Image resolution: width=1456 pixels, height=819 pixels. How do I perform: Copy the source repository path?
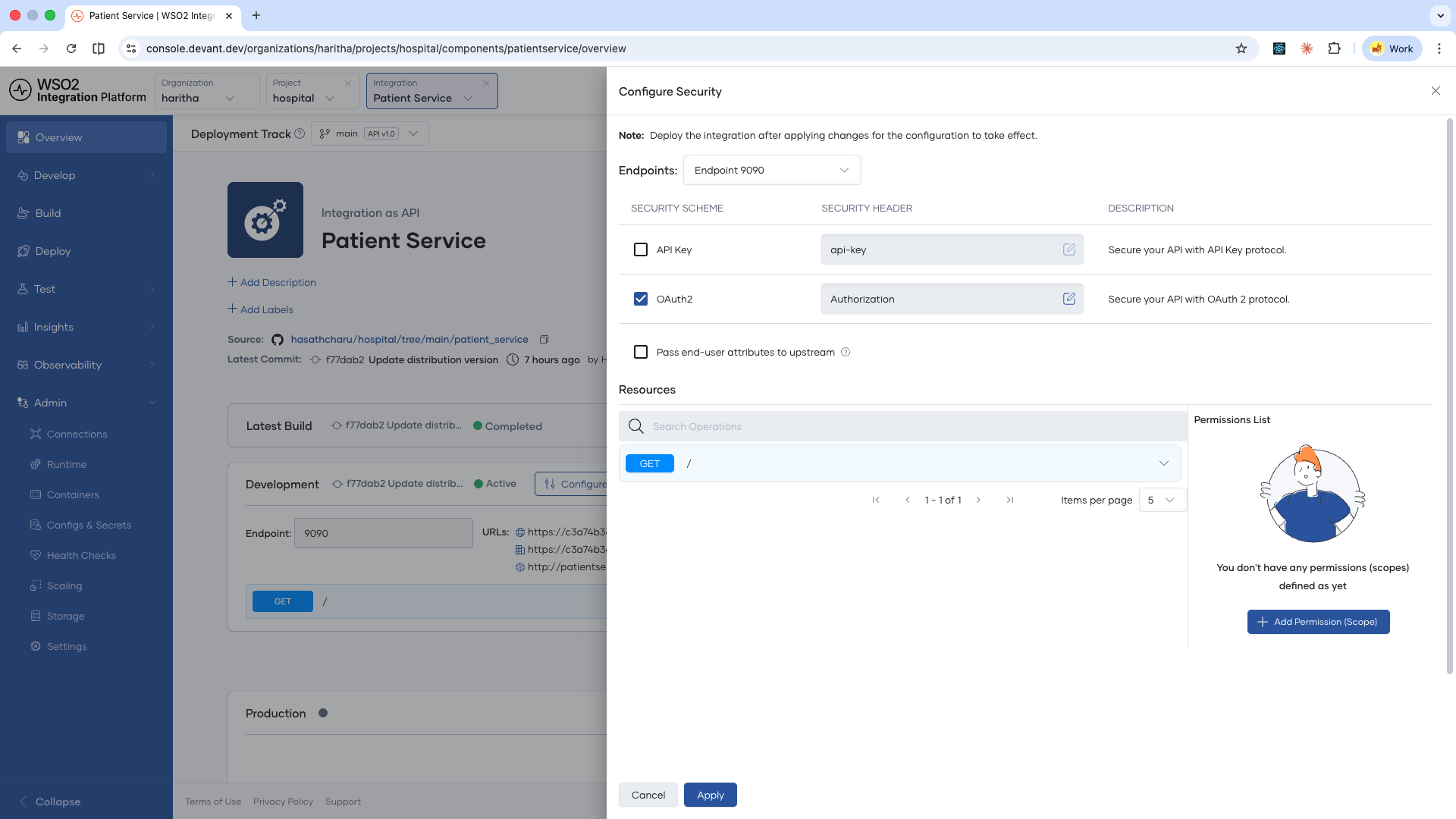[544, 340]
